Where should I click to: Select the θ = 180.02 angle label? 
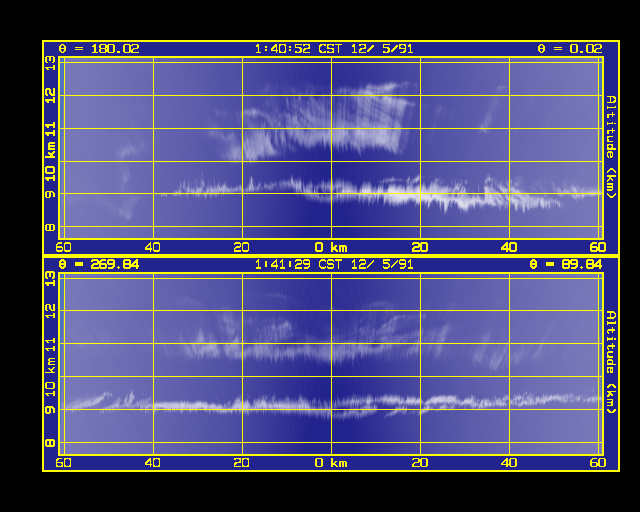pos(99,49)
